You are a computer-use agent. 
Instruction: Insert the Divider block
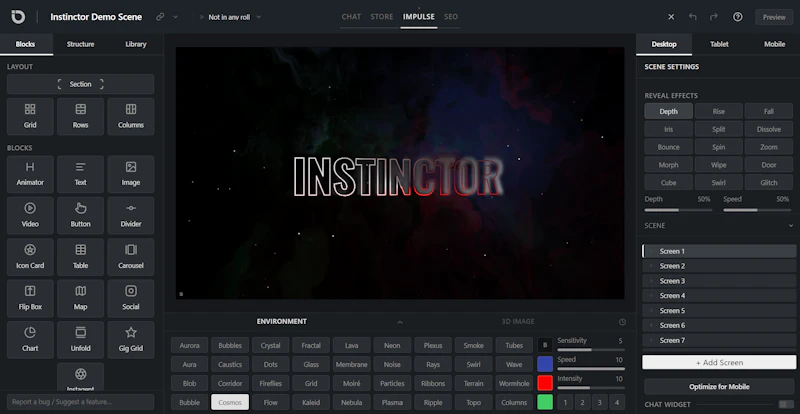pyautogui.click(x=131, y=215)
